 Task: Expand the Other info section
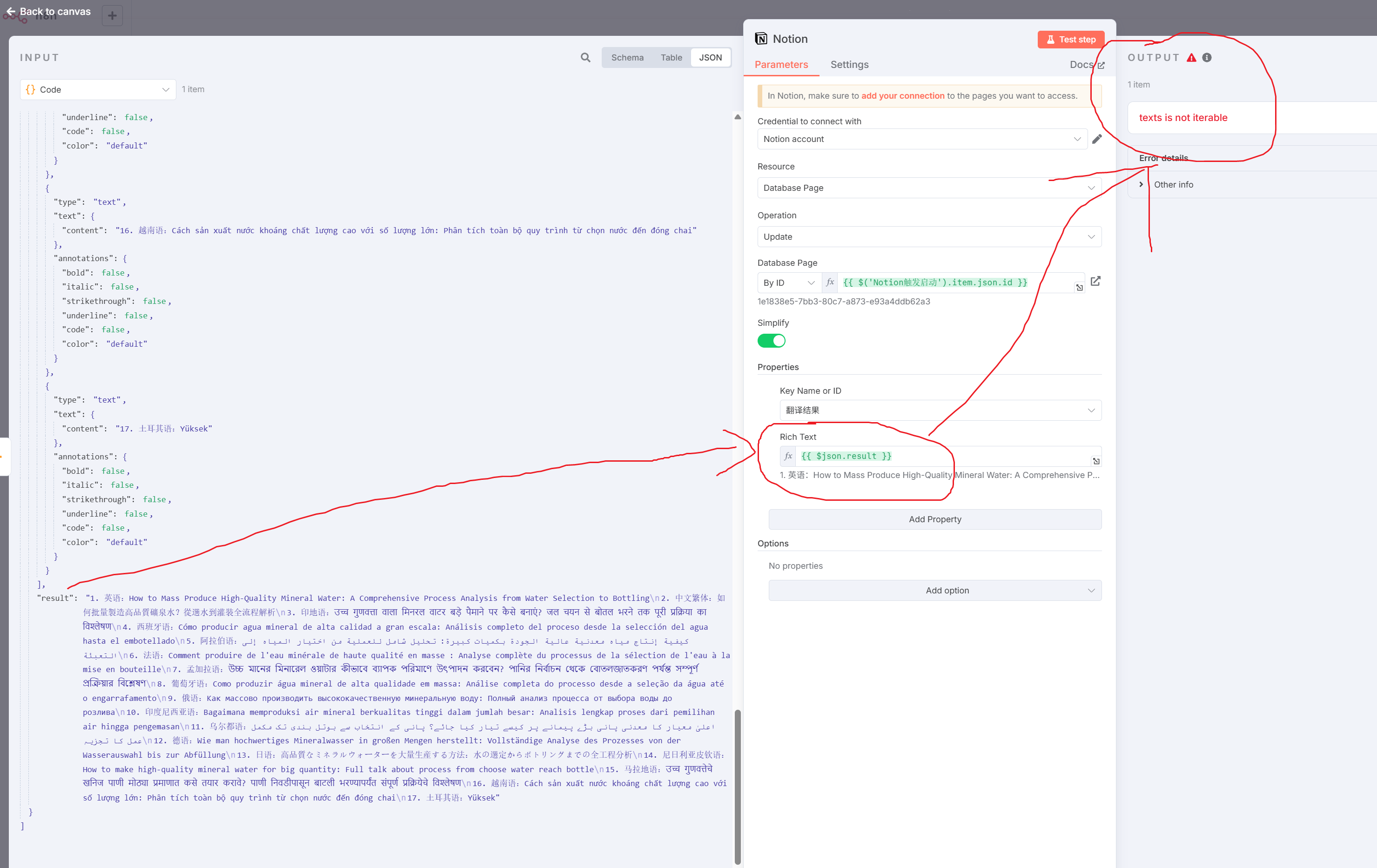click(1142, 184)
